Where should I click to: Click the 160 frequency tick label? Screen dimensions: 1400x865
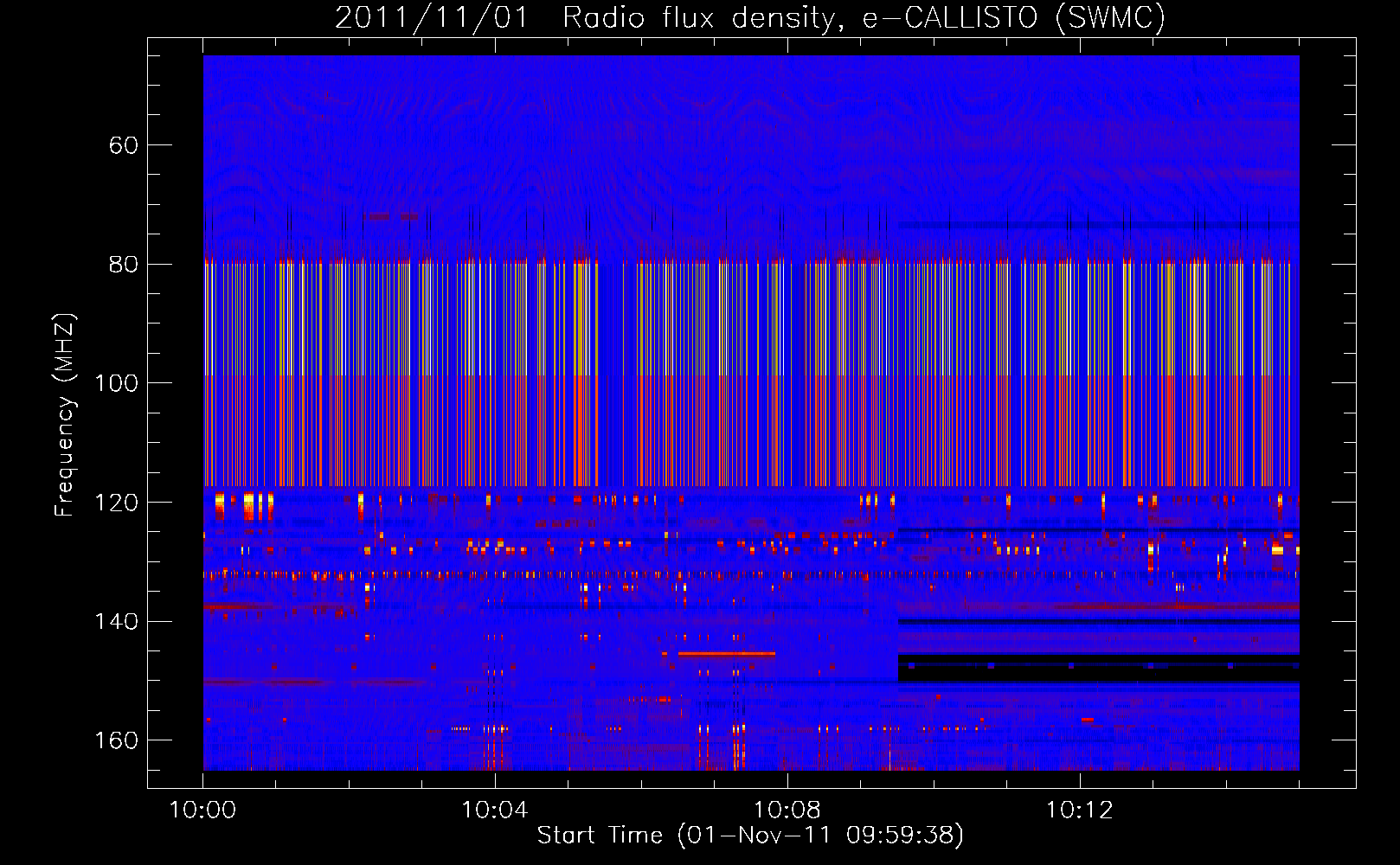[116, 740]
